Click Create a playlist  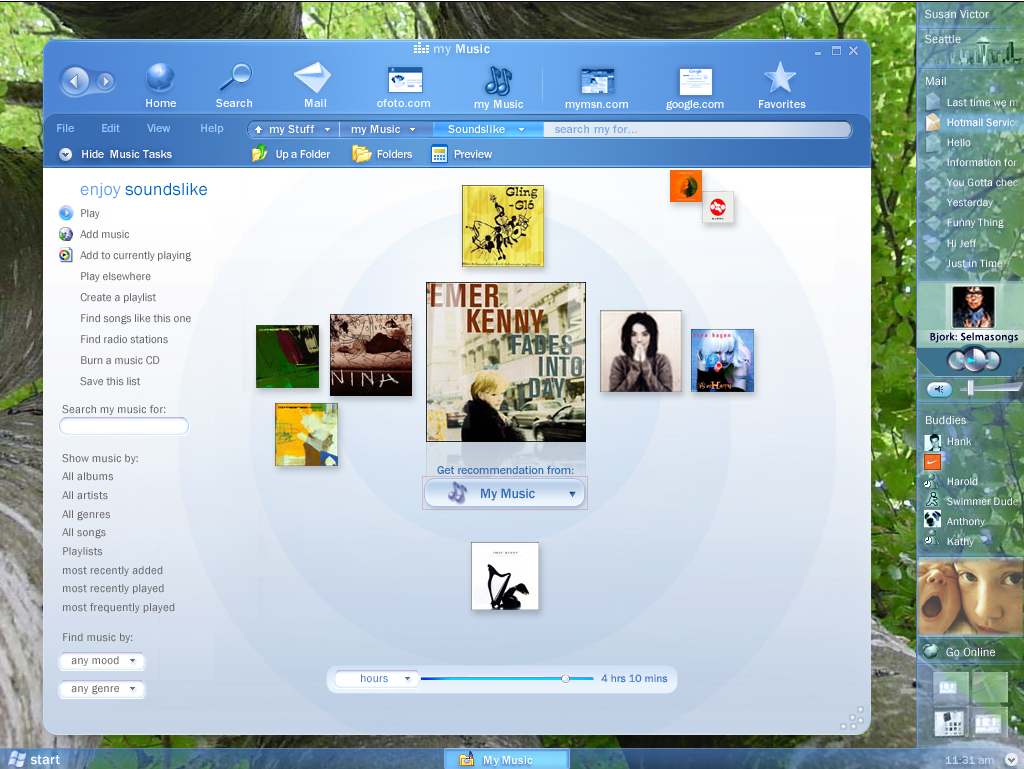(x=118, y=297)
